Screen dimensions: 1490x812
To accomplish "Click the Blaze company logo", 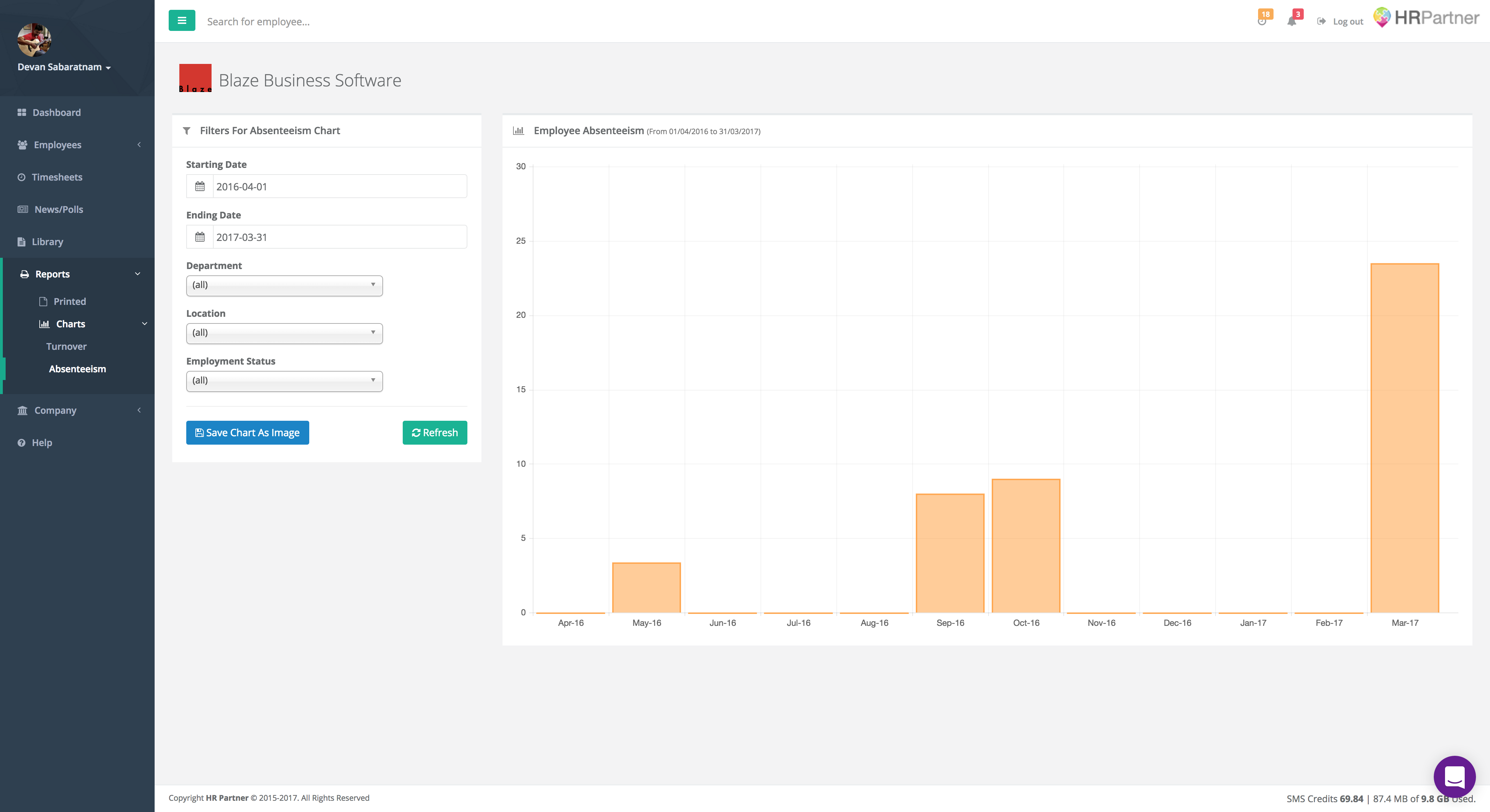I will 195,78.
